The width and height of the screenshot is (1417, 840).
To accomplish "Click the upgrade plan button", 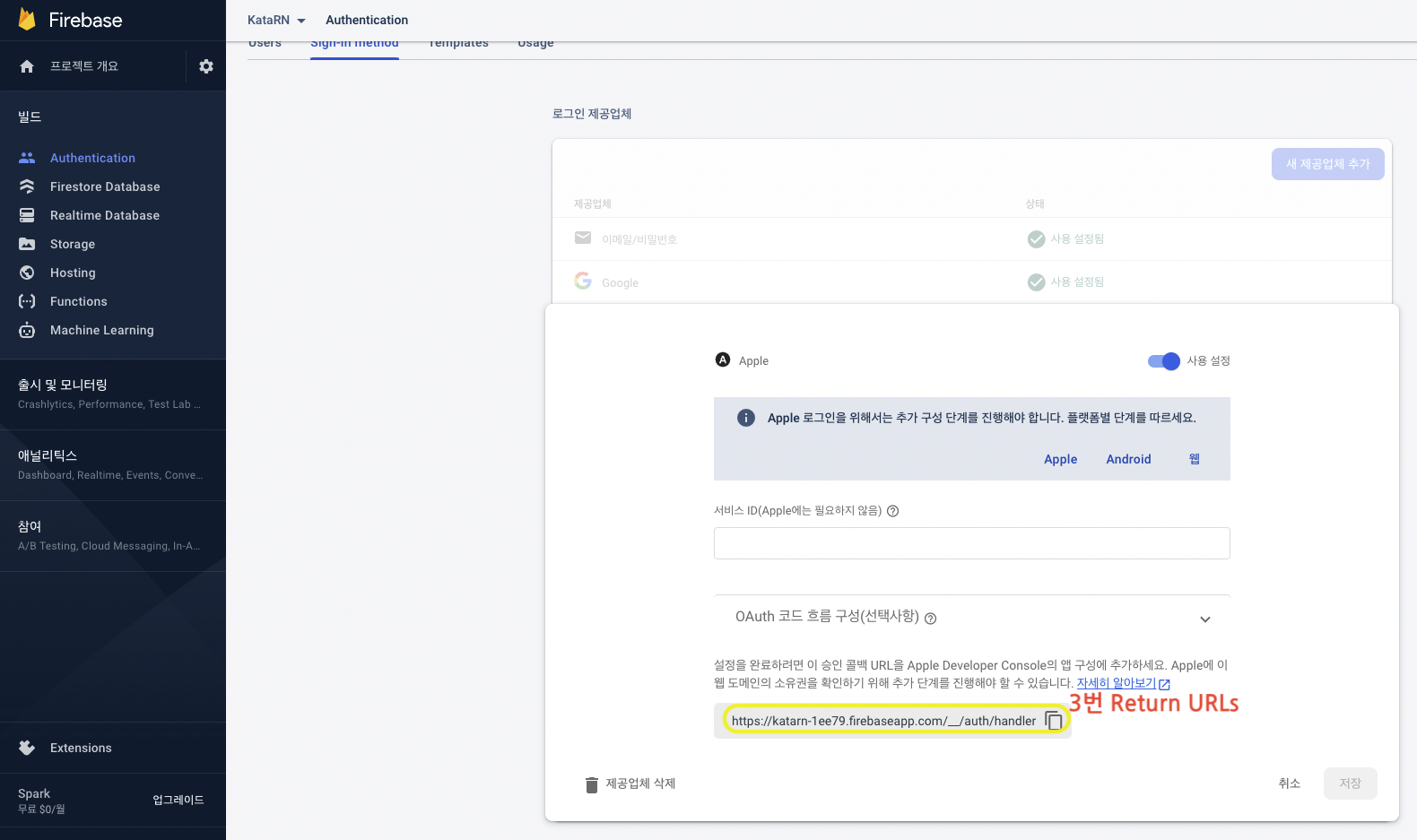I will [x=178, y=800].
